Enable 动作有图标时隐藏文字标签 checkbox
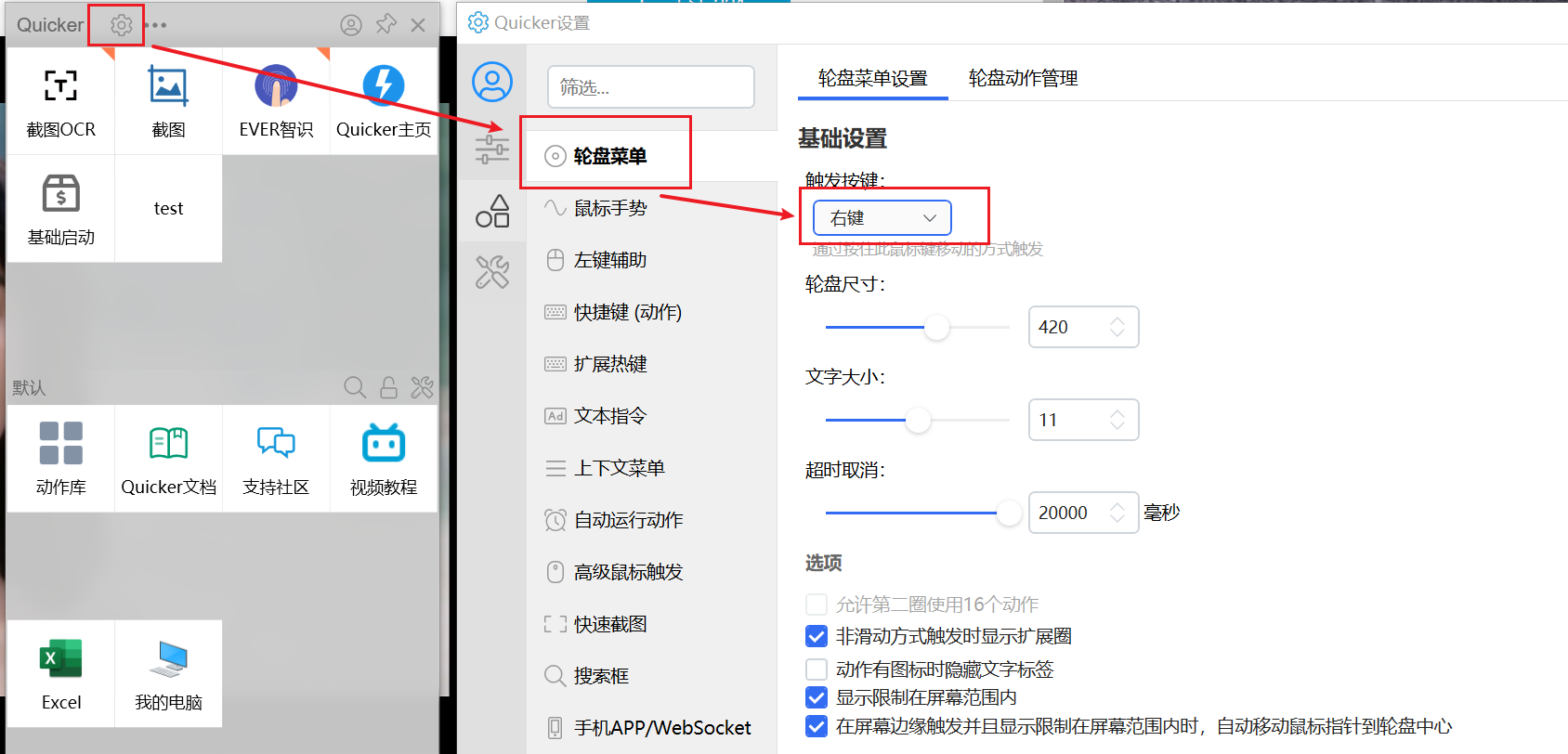Viewport: 1568px width, 754px height. pos(817,669)
